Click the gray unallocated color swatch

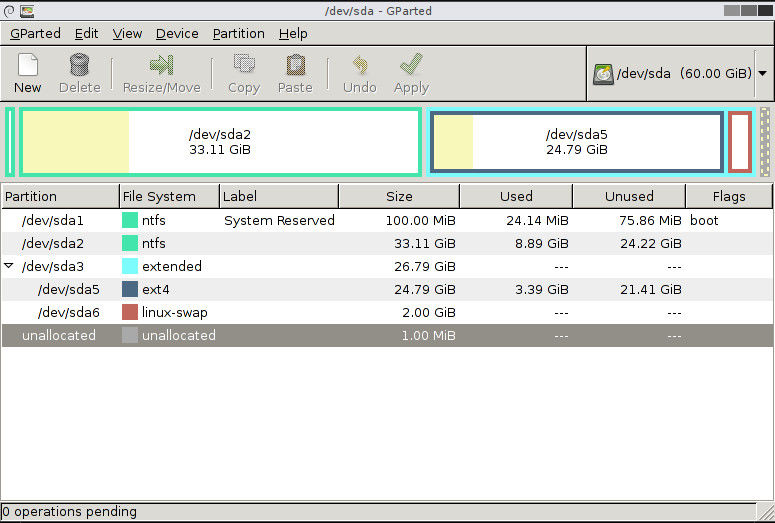(129, 335)
